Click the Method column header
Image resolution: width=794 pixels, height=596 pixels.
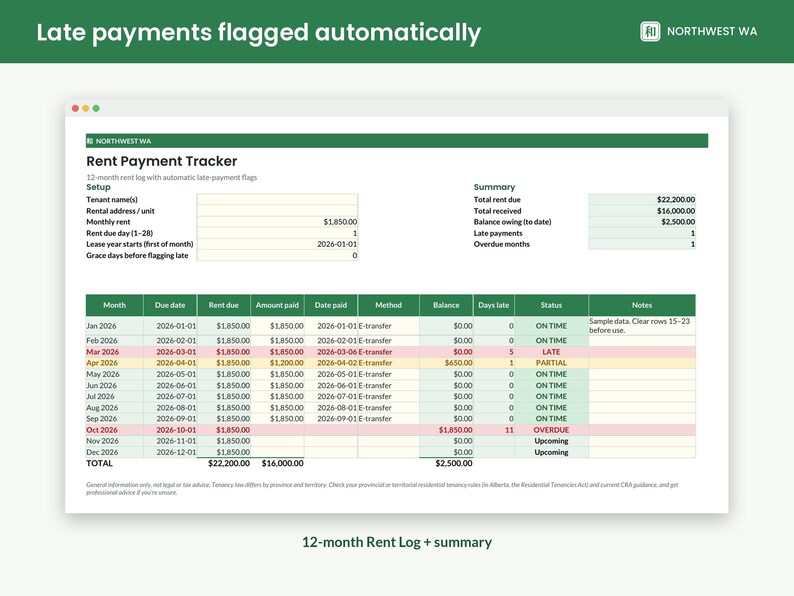pyautogui.click(x=388, y=305)
